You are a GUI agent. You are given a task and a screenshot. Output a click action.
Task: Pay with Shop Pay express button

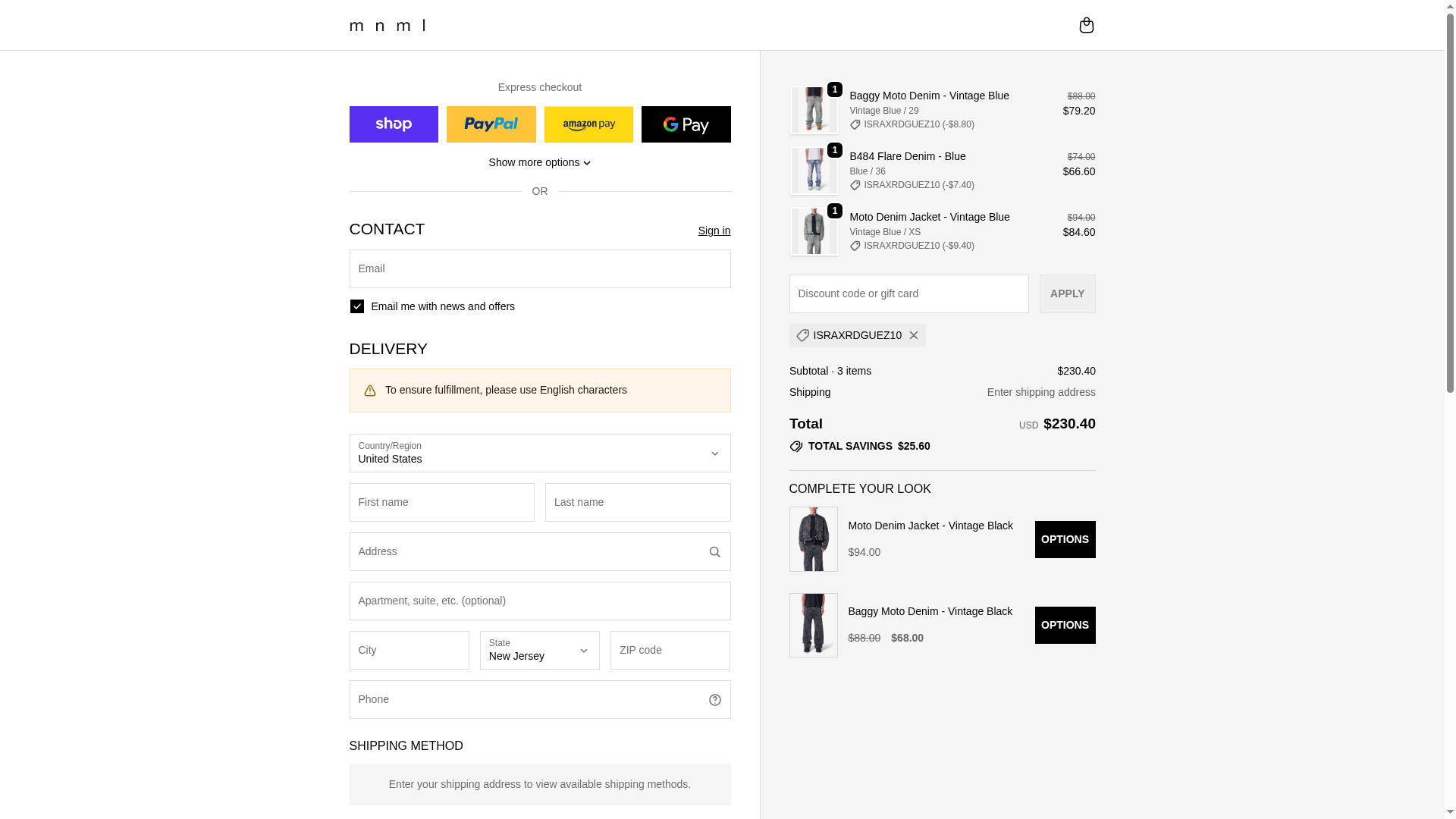[x=394, y=124]
